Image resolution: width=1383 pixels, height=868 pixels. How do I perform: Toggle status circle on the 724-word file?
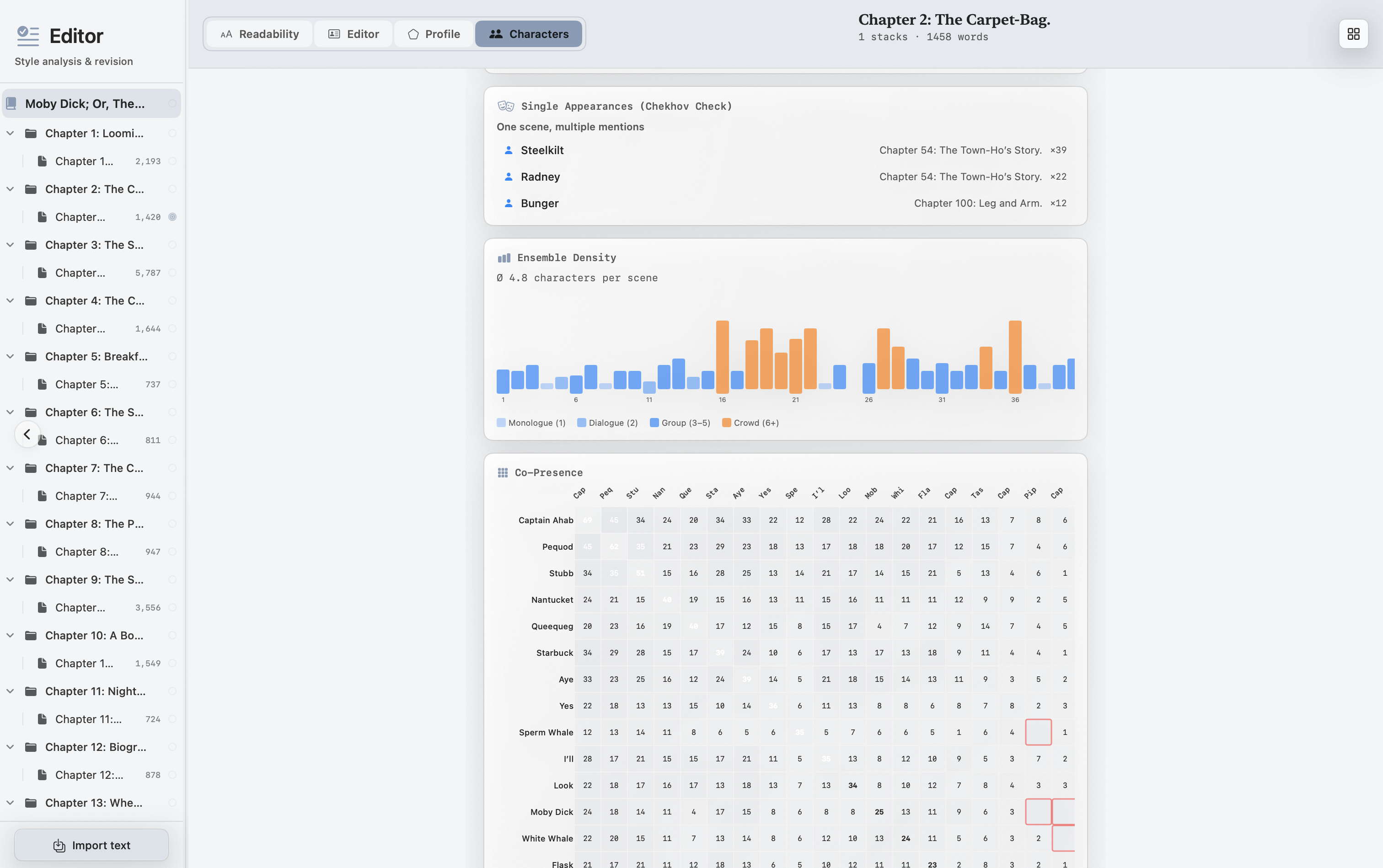point(172,719)
